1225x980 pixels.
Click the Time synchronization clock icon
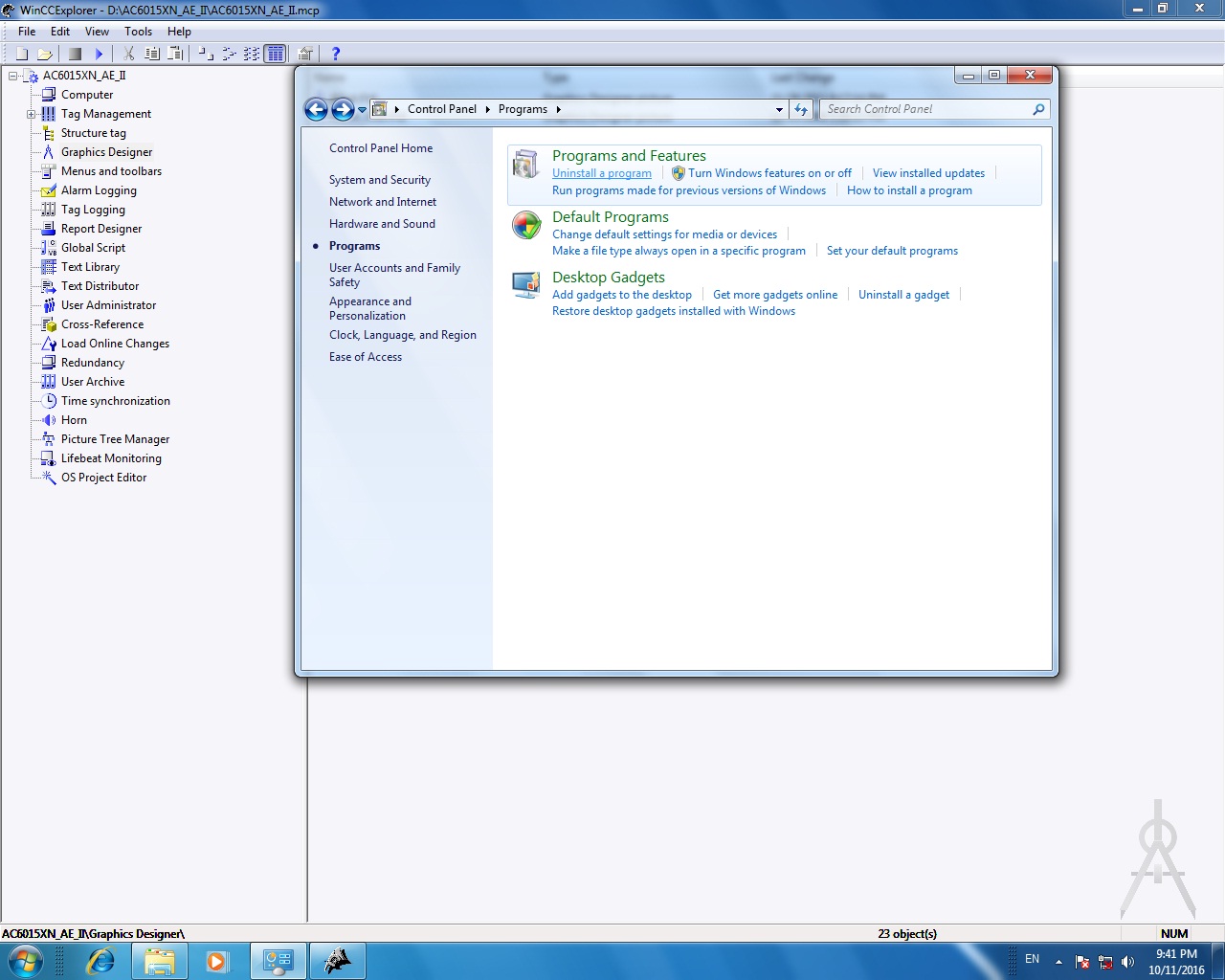(49, 401)
